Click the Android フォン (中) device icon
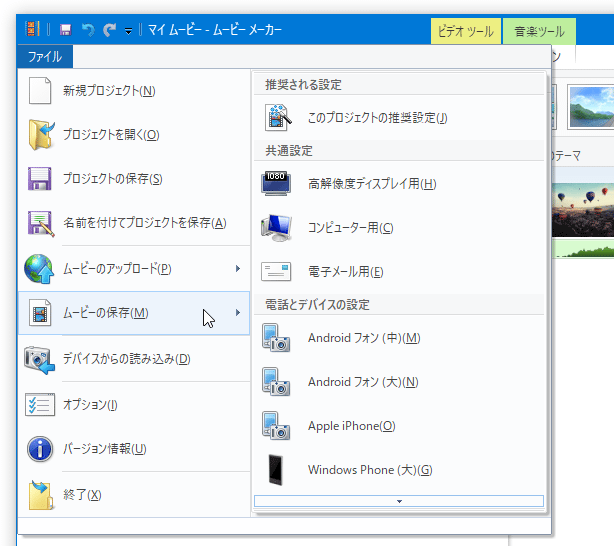614x546 pixels. pyautogui.click(x=276, y=338)
